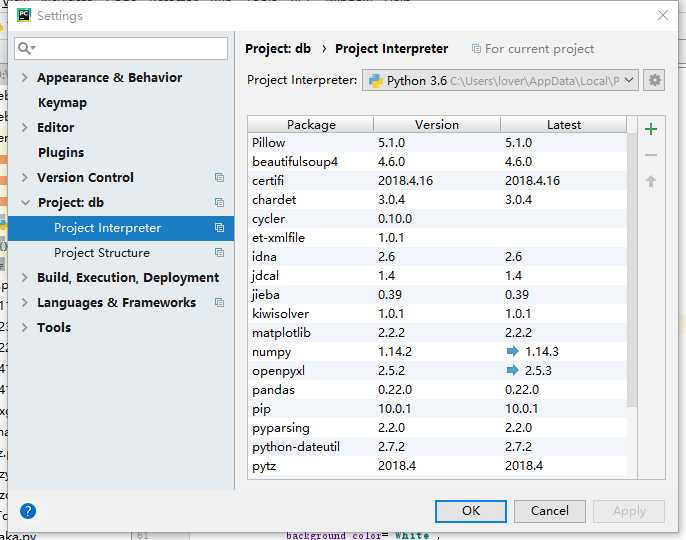Click copy icon beside Version Control
Image resolution: width=686 pixels, height=540 pixels.
(219, 177)
